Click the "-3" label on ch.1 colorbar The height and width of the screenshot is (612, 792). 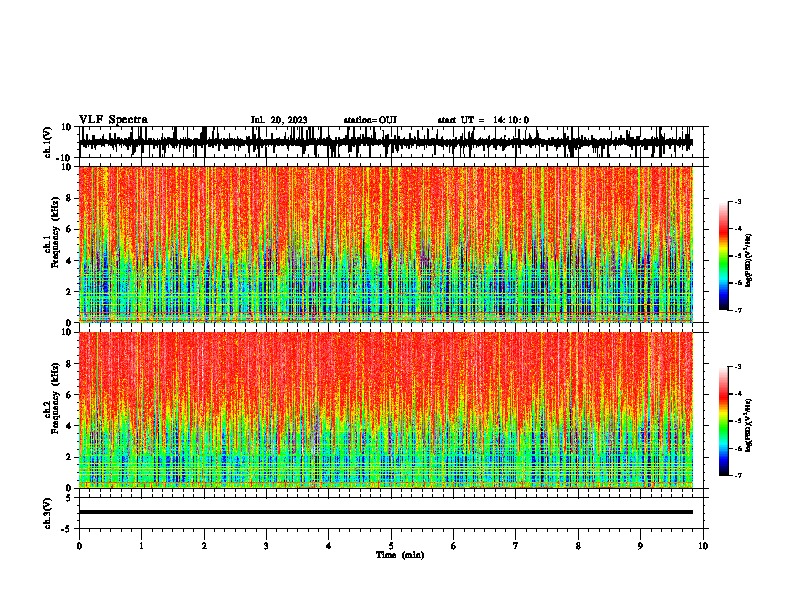coord(738,201)
